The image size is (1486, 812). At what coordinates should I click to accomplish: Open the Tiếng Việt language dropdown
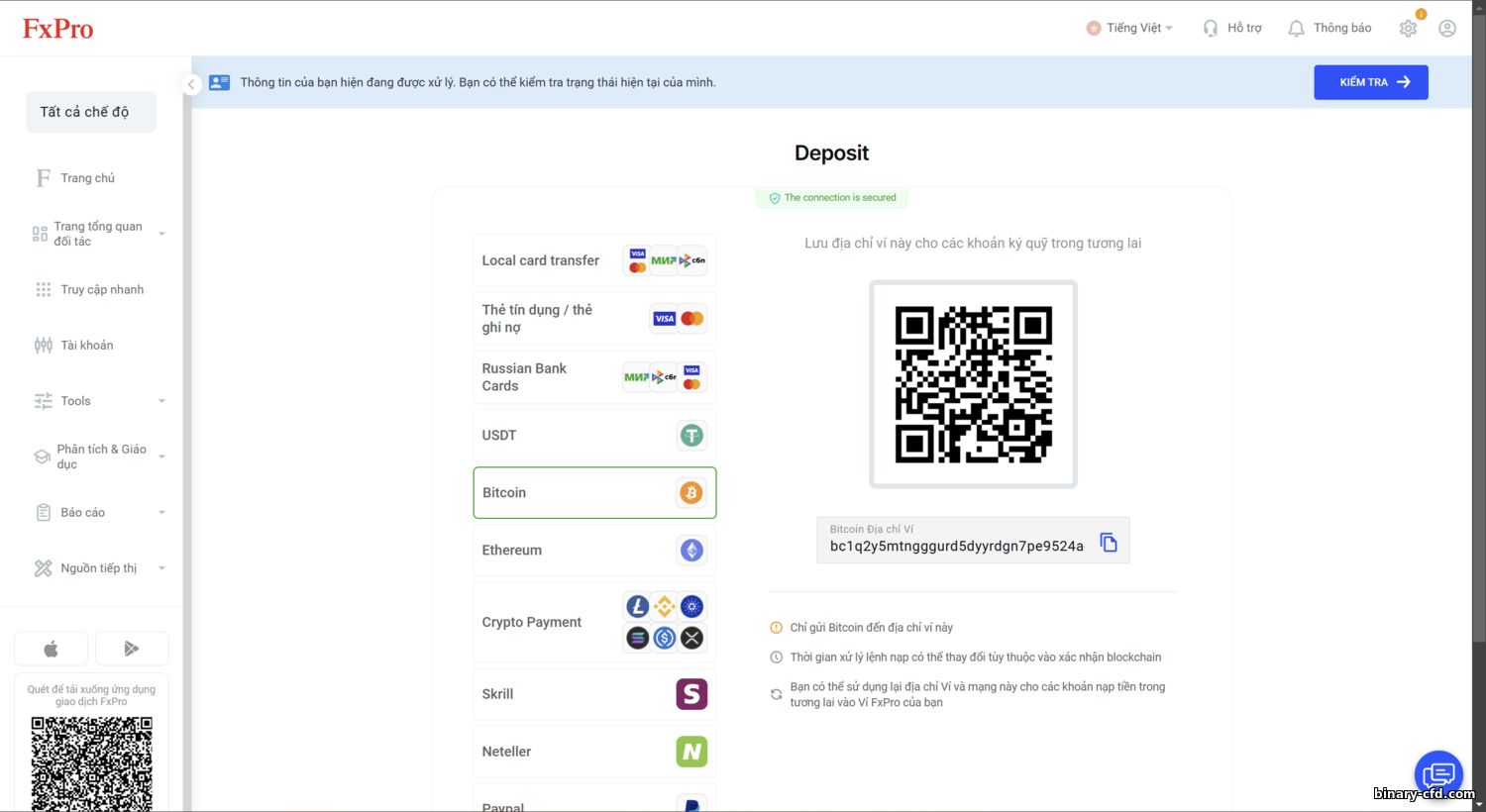pos(1129,28)
